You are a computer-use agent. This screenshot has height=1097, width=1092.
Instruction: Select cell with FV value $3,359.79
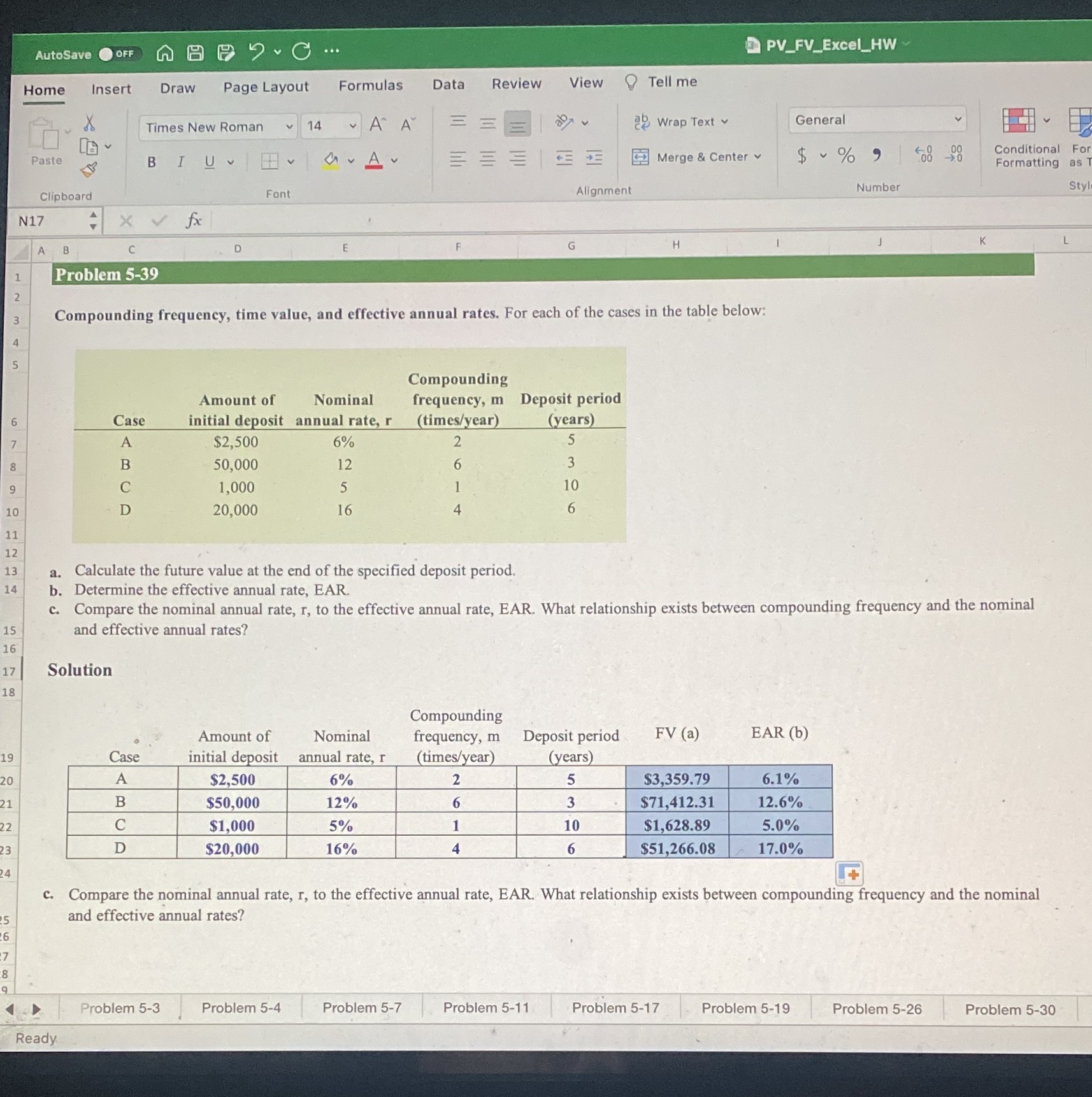coord(677,778)
